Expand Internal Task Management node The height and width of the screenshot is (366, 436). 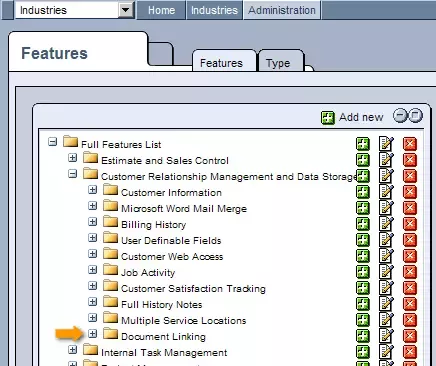click(x=72, y=350)
